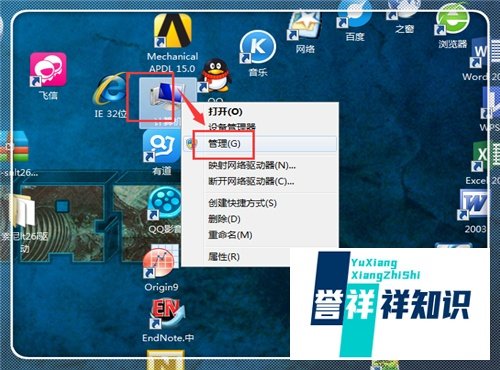Viewport: 500px width, 370px height.
Task: Open the WinRAR archive icon at left
Action: pyautogui.click(x=15, y=147)
